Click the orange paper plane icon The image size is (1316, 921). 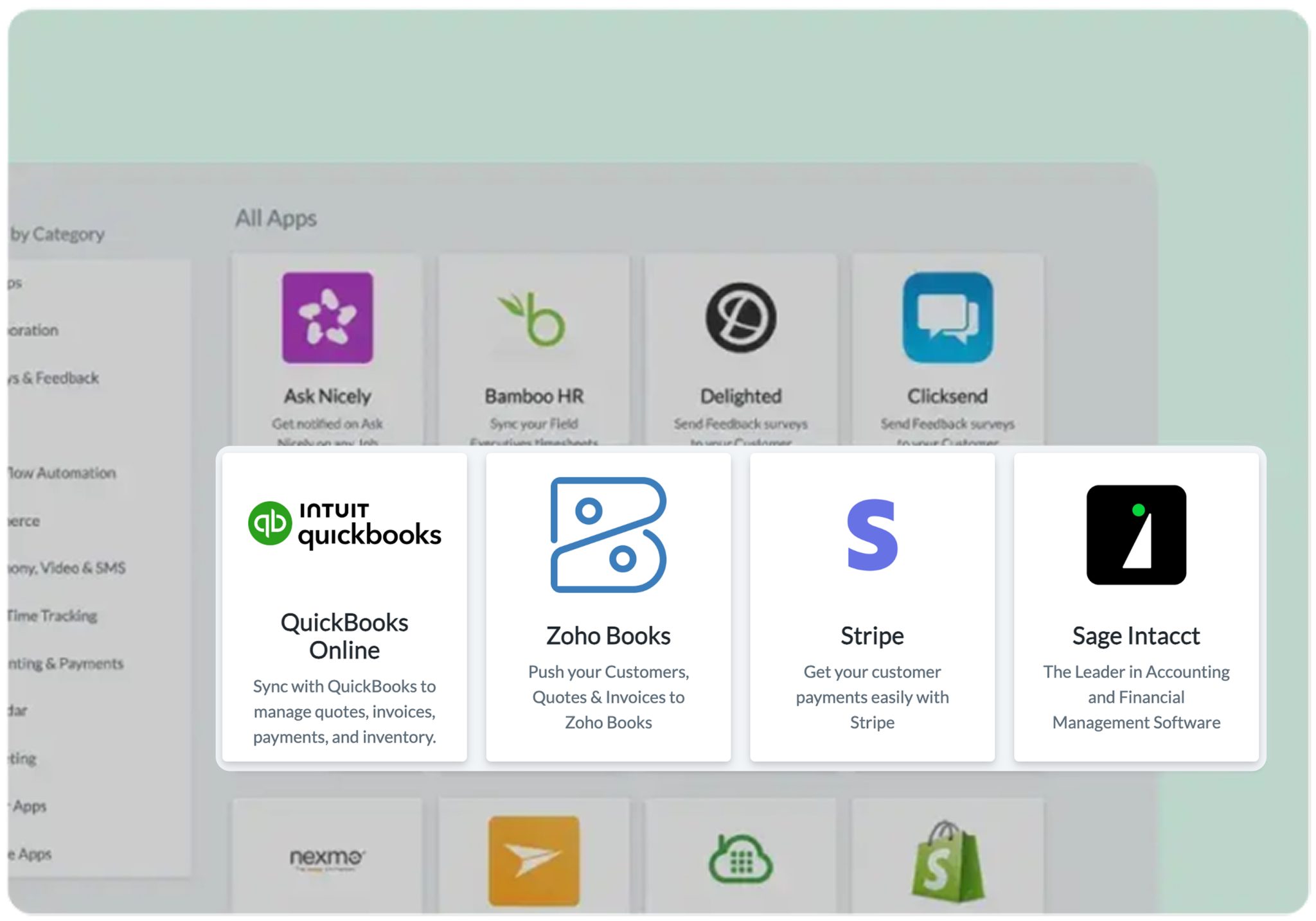(x=534, y=861)
